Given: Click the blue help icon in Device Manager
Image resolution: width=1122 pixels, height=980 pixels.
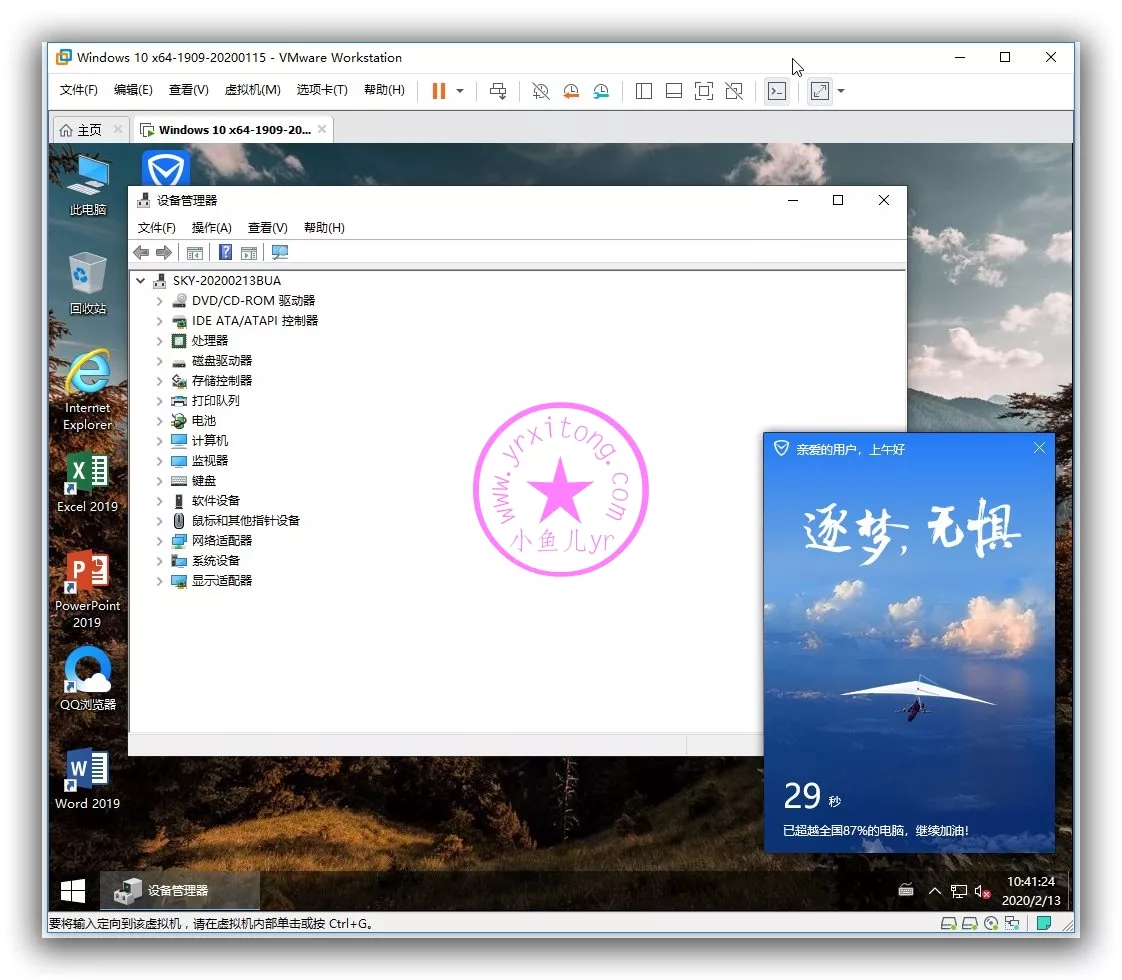Looking at the screenshot, I should pos(226,253).
